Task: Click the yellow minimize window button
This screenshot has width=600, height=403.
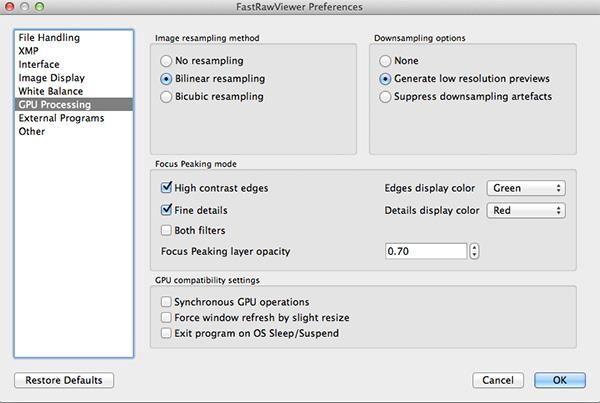Action: 24,6
